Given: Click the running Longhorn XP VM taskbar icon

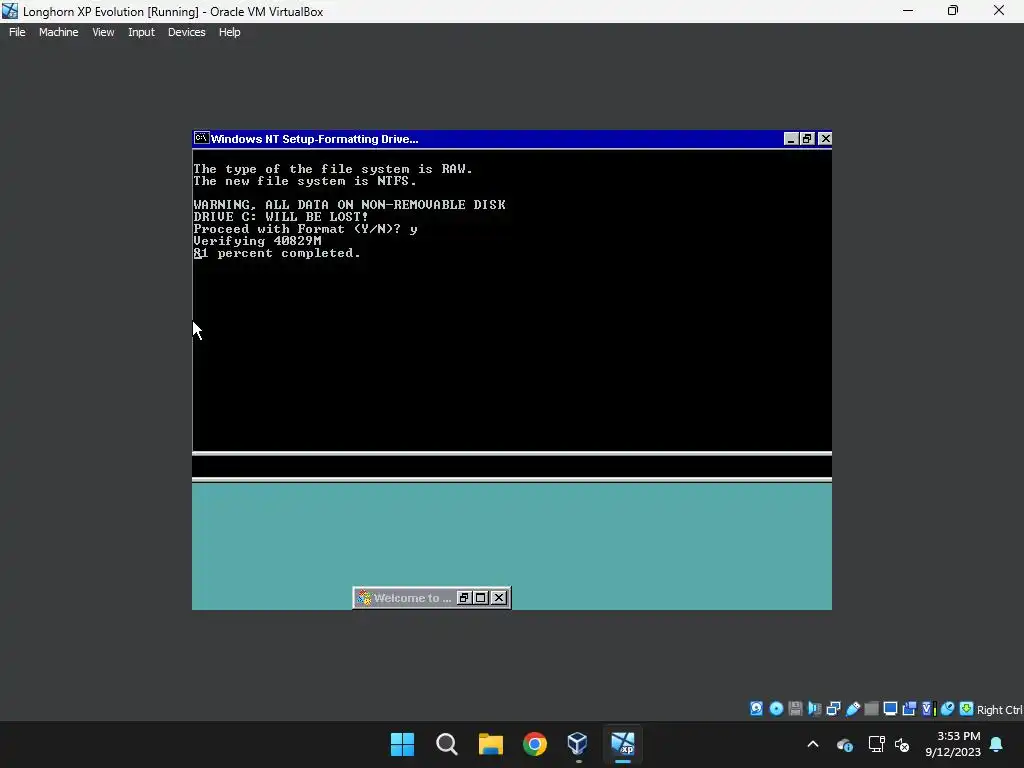Looking at the screenshot, I should [x=622, y=744].
